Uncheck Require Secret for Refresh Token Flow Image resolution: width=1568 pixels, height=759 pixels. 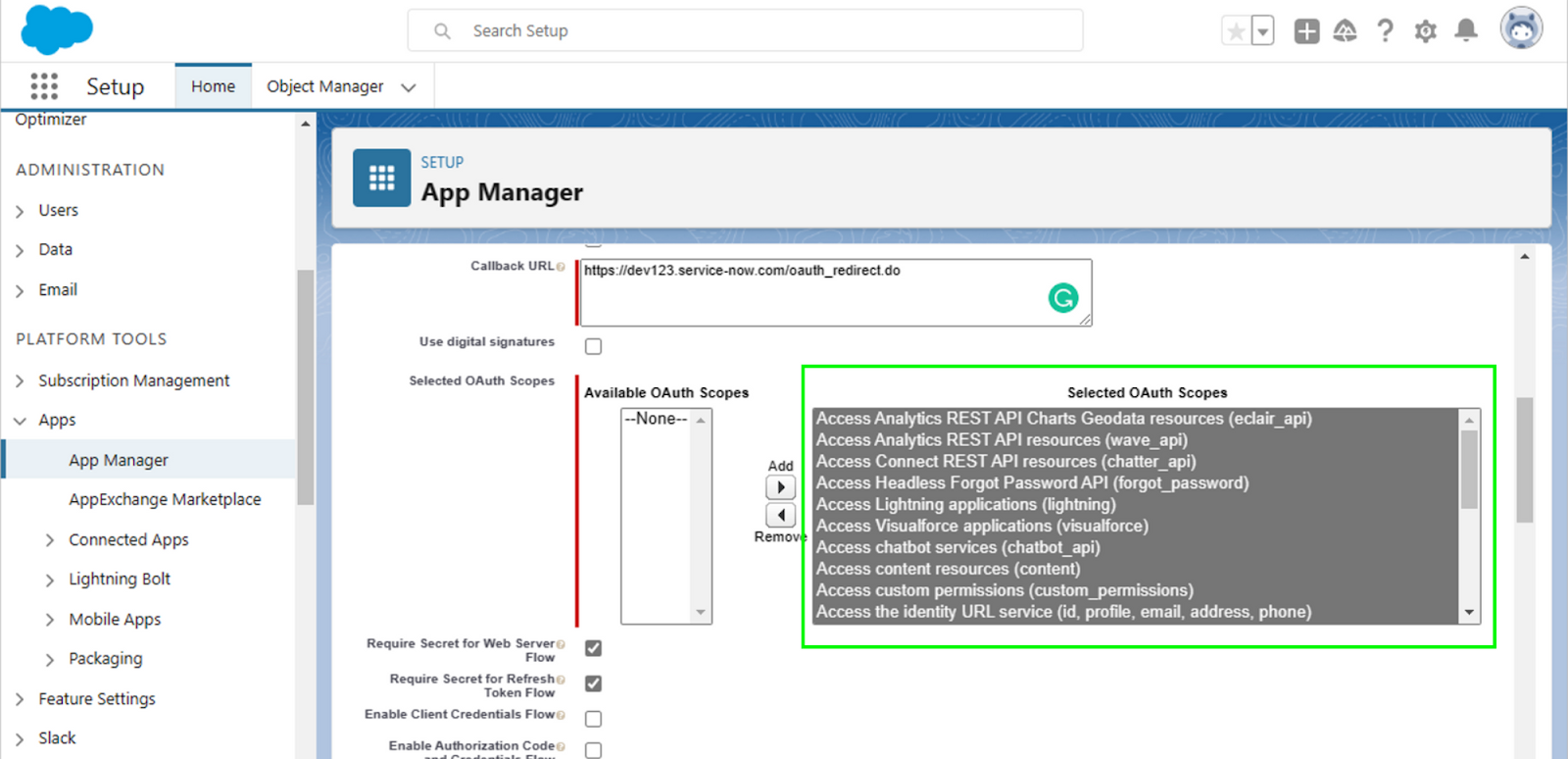click(x=593, y=683)
